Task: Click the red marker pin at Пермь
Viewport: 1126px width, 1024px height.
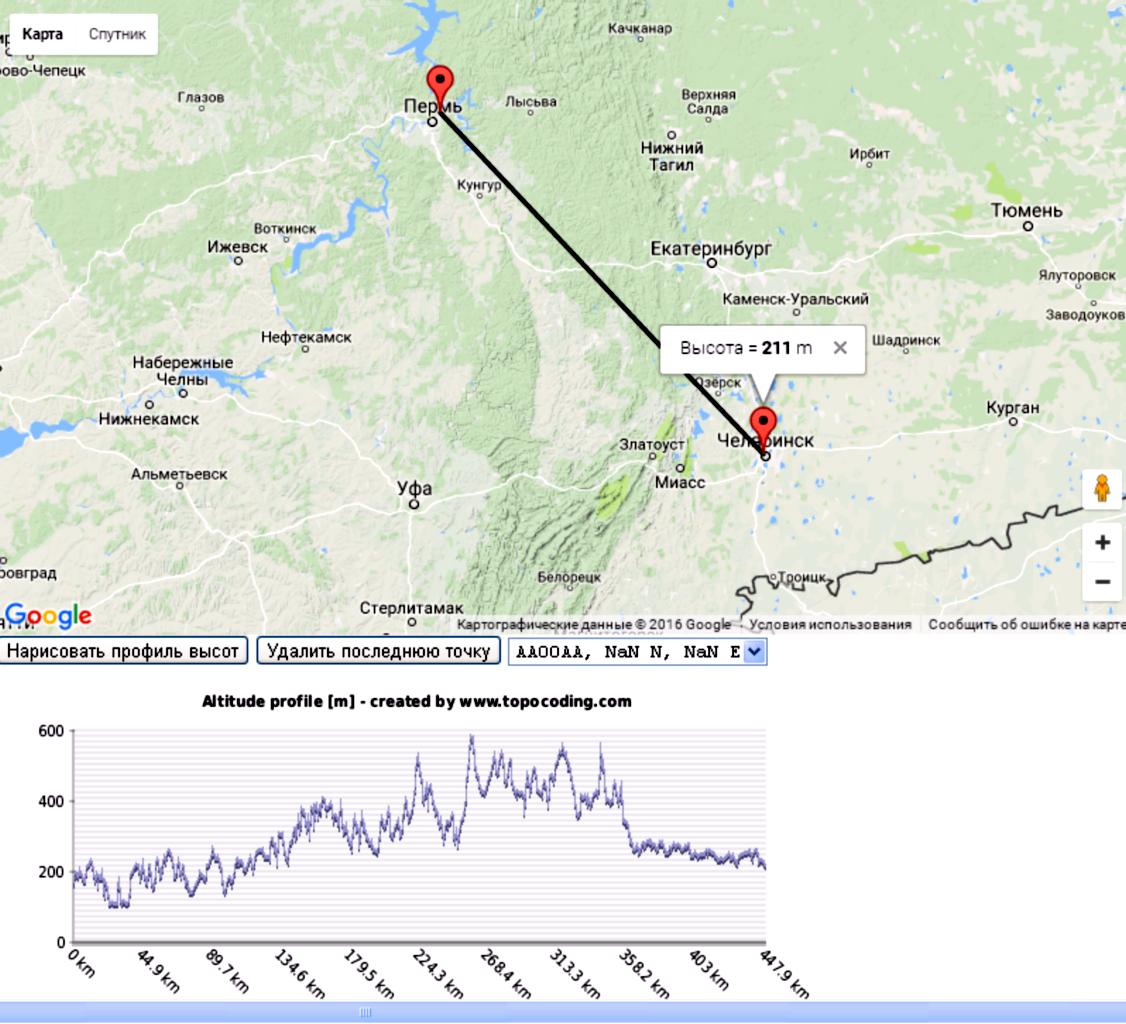Action: click(439, 83)
